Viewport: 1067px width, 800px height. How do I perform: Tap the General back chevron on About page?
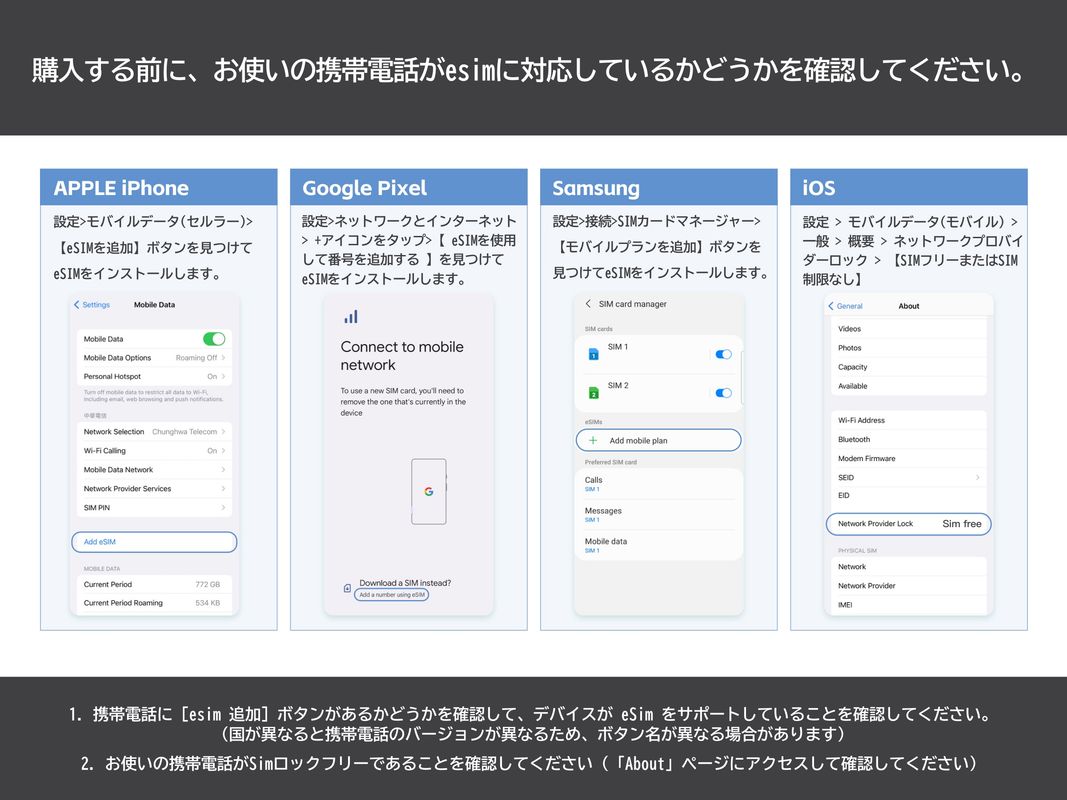(x=831, y=306)
